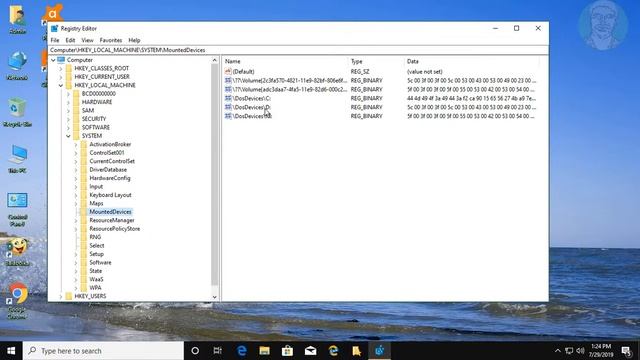Collapse the SYSTEM key arrow

[x=68, y=136]
